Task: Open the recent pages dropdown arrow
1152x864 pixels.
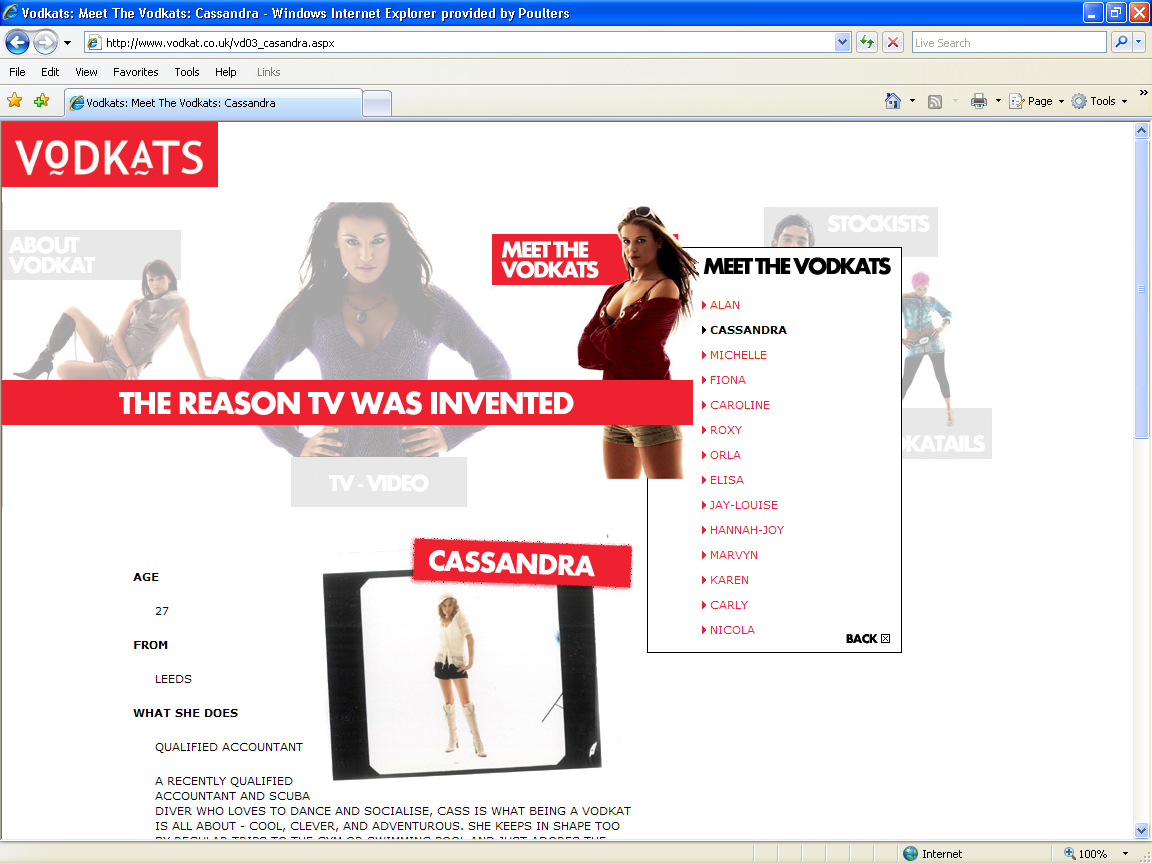Action: point(68,43)
